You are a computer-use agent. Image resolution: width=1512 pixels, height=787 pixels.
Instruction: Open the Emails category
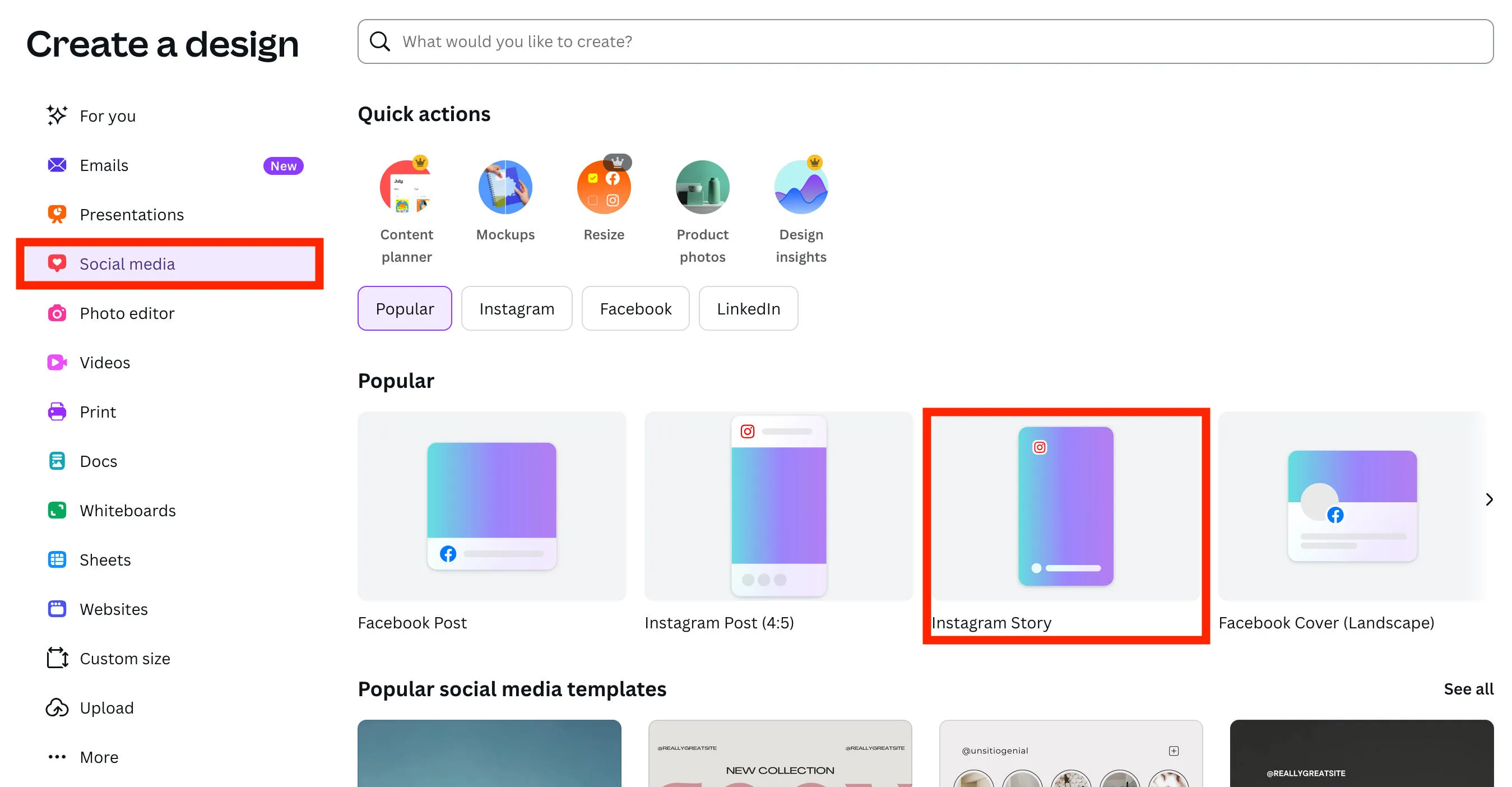[104, 165]
